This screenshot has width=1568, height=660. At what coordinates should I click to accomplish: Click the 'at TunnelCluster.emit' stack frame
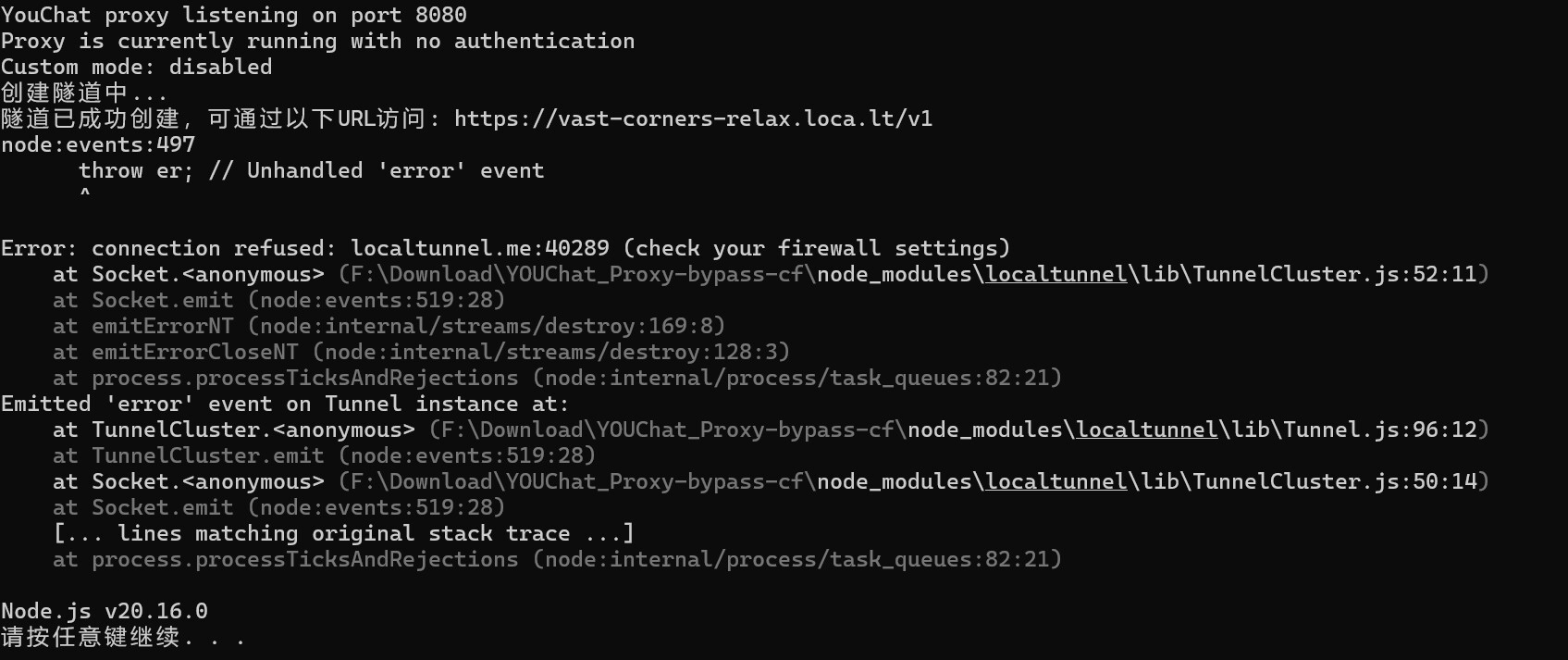324,456
